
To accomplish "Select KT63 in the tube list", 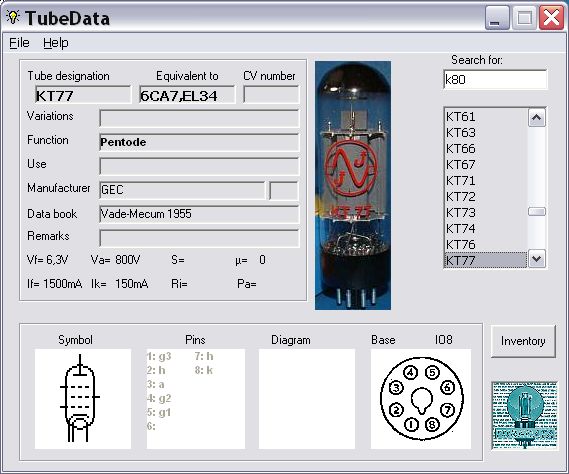I will 486,132.
